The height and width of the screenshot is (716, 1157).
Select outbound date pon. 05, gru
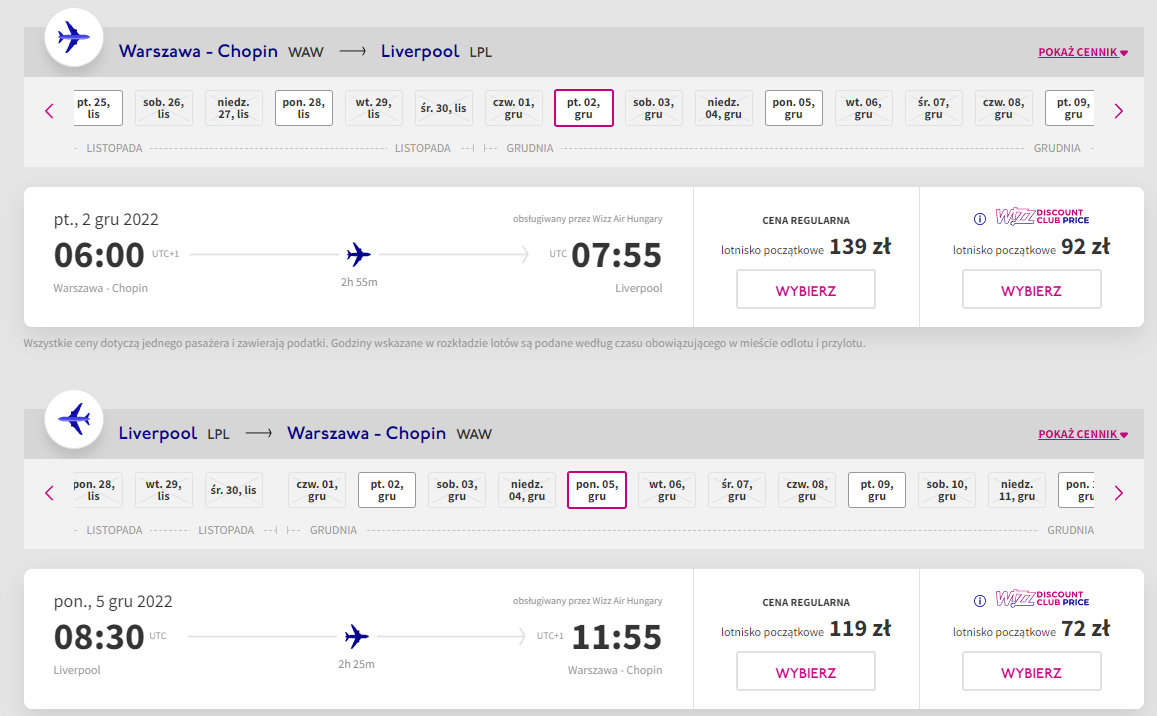point(794,108)
